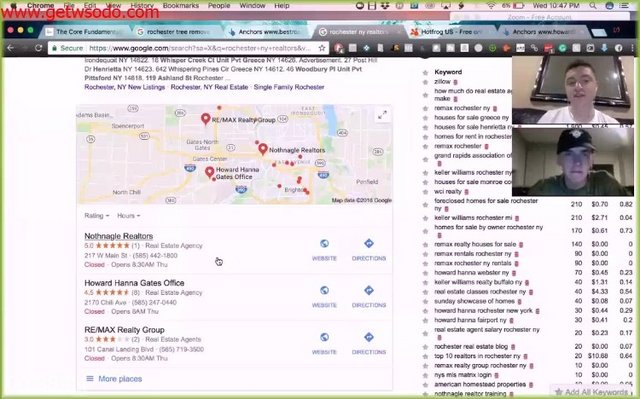This screenshot has width=640, height=399.
Task: Click the link-chain extension icon
Action: [534, 48]
